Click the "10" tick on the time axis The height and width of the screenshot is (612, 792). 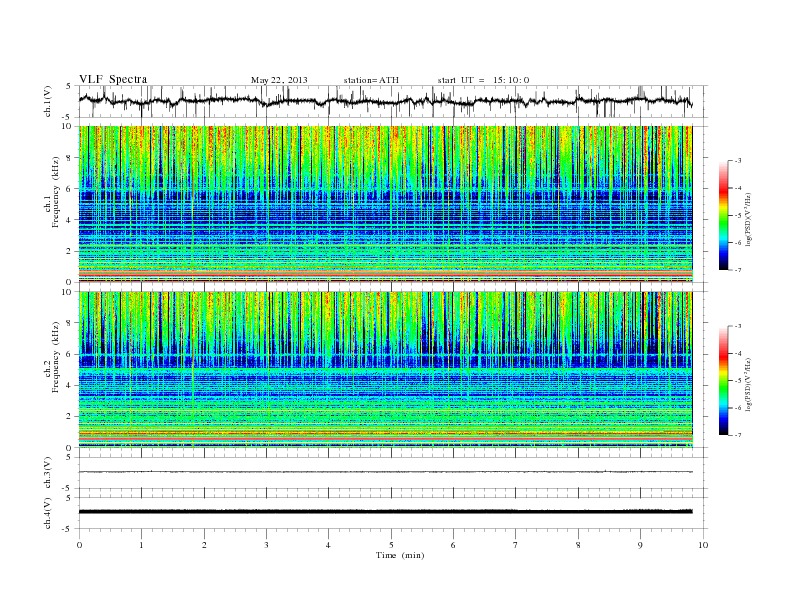[703, 545]
